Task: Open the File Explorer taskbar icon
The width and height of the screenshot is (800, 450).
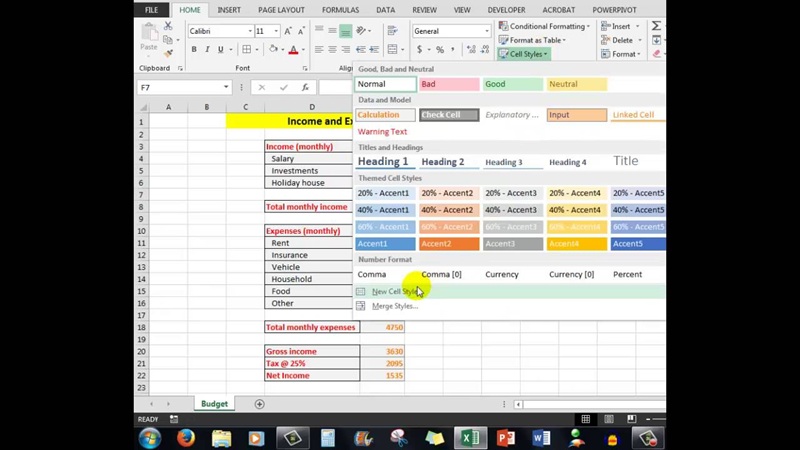Action: coord(221,438)
